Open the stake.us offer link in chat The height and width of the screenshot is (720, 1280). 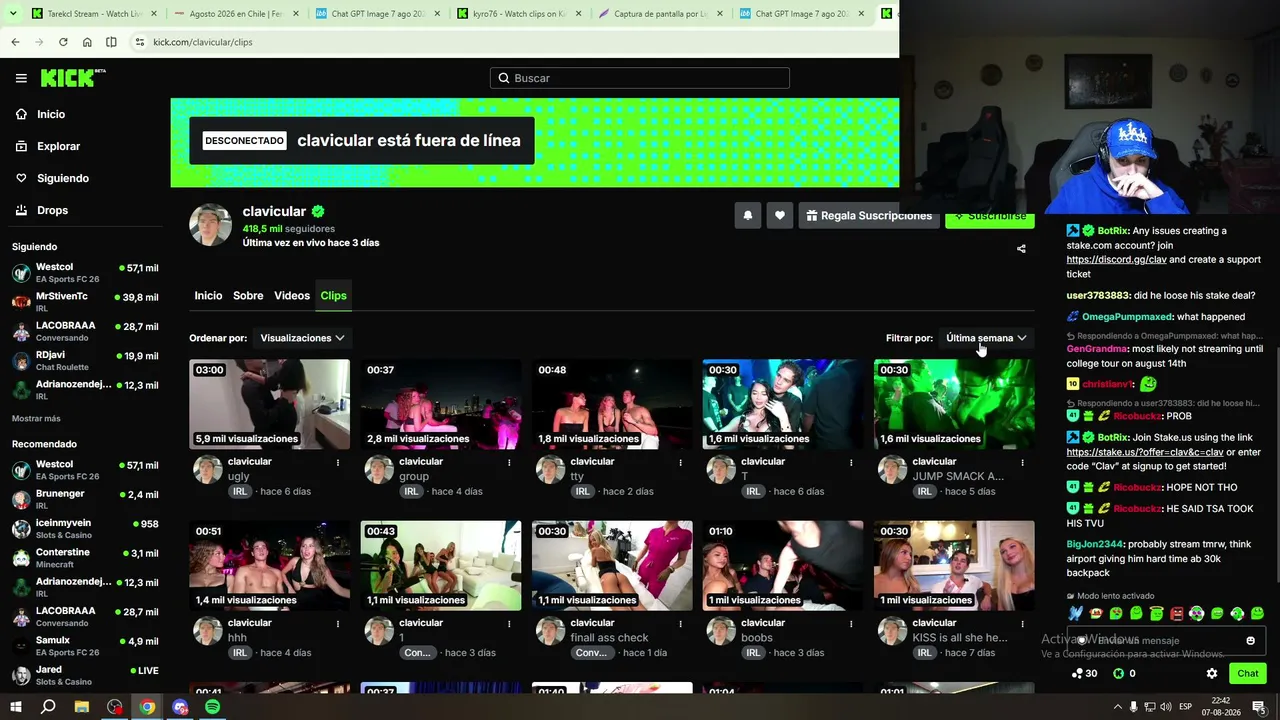(1145, 452)
